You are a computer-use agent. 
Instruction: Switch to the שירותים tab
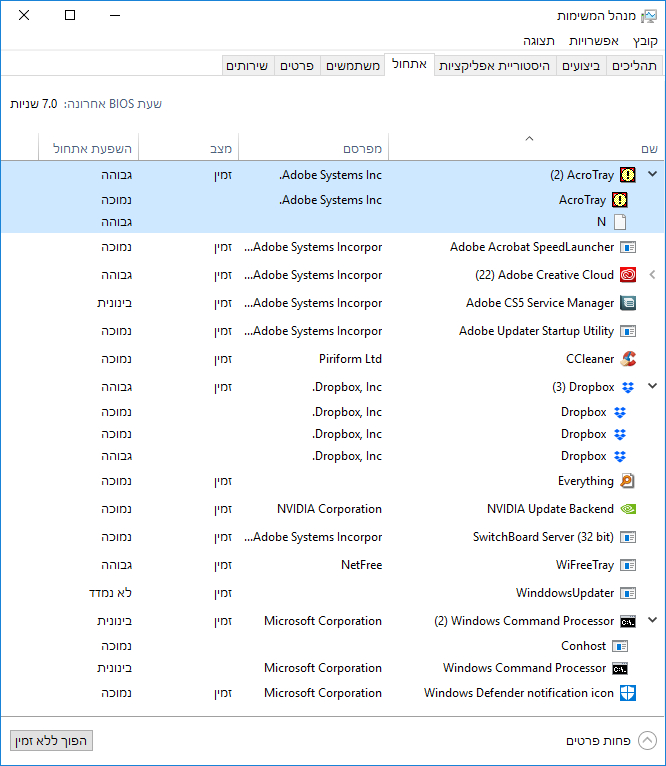pyautogui.click(x=247, y=65)
